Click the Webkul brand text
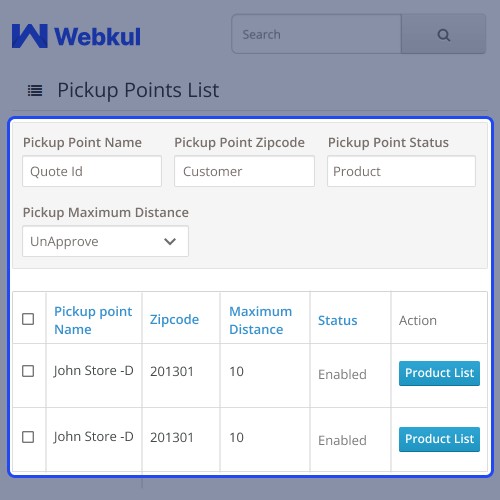Viewport: 500px width, 500px height. point(97,37)
